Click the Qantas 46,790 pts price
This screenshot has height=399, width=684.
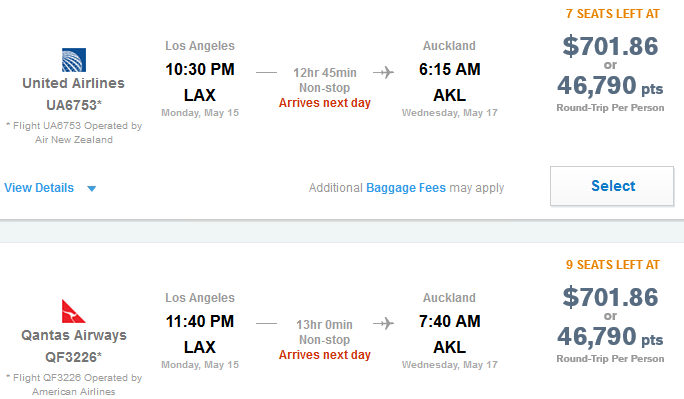[610, 337]
